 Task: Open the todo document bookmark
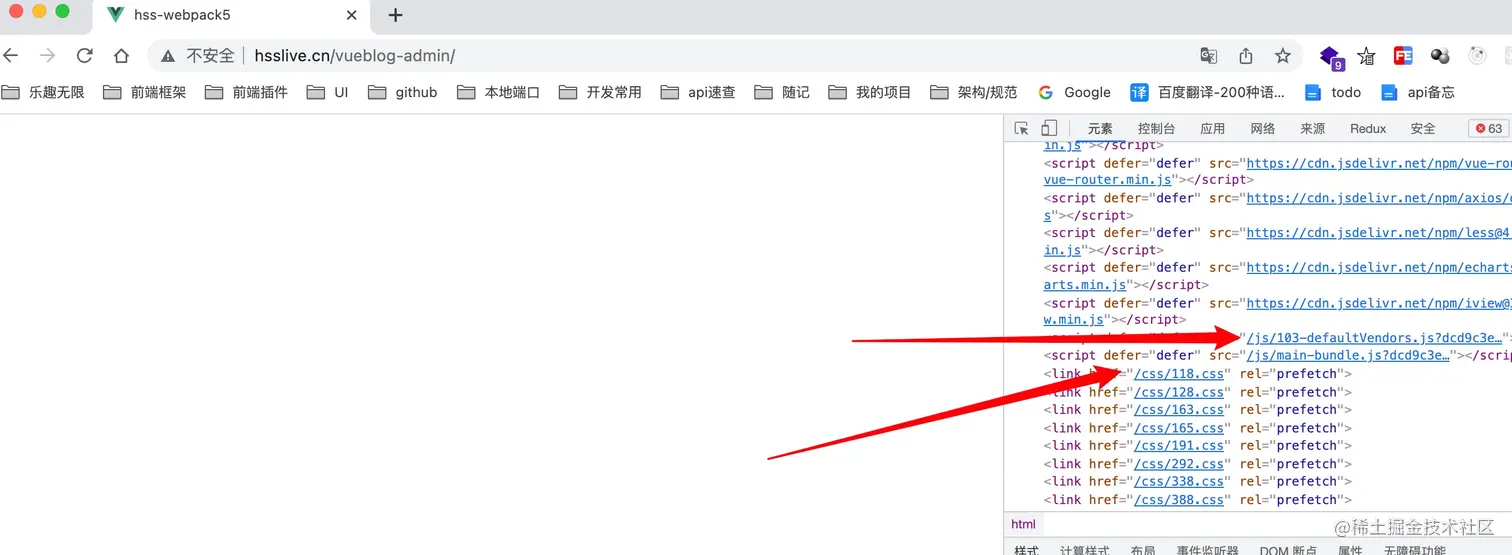coord(1334,92)
